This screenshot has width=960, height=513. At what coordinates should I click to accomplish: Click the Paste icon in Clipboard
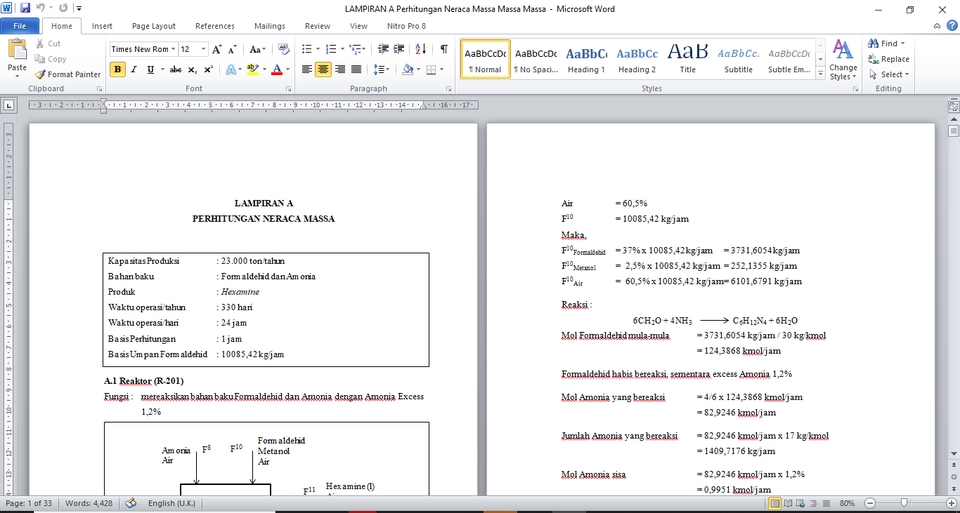pos(17,50)
